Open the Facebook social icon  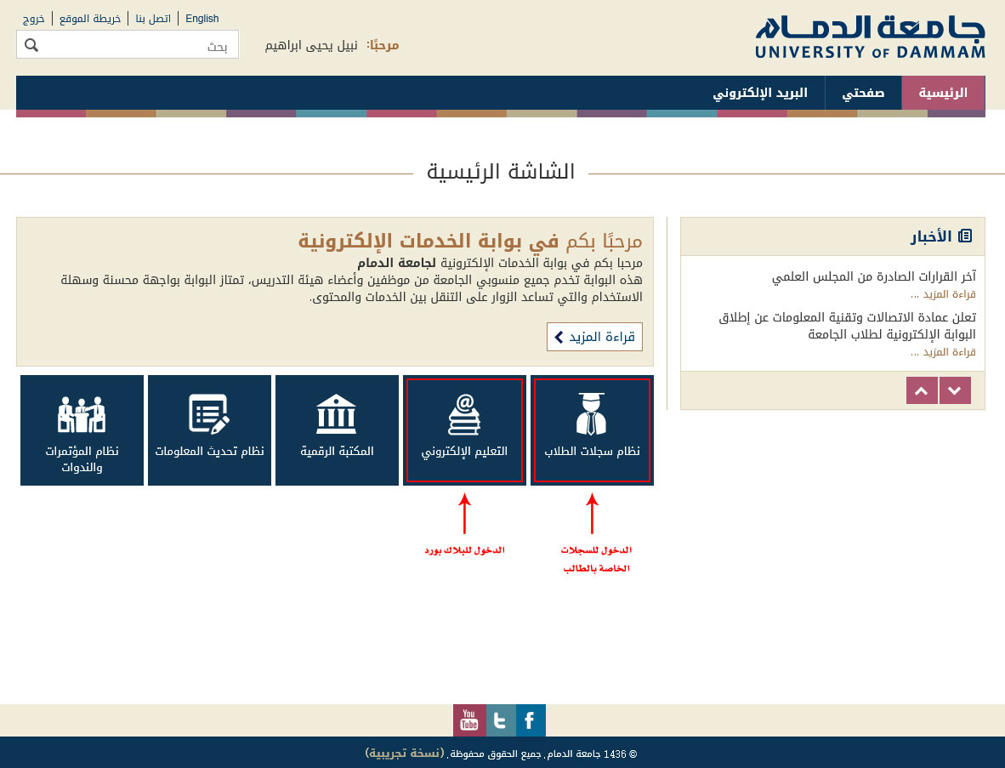click(531, 720)
